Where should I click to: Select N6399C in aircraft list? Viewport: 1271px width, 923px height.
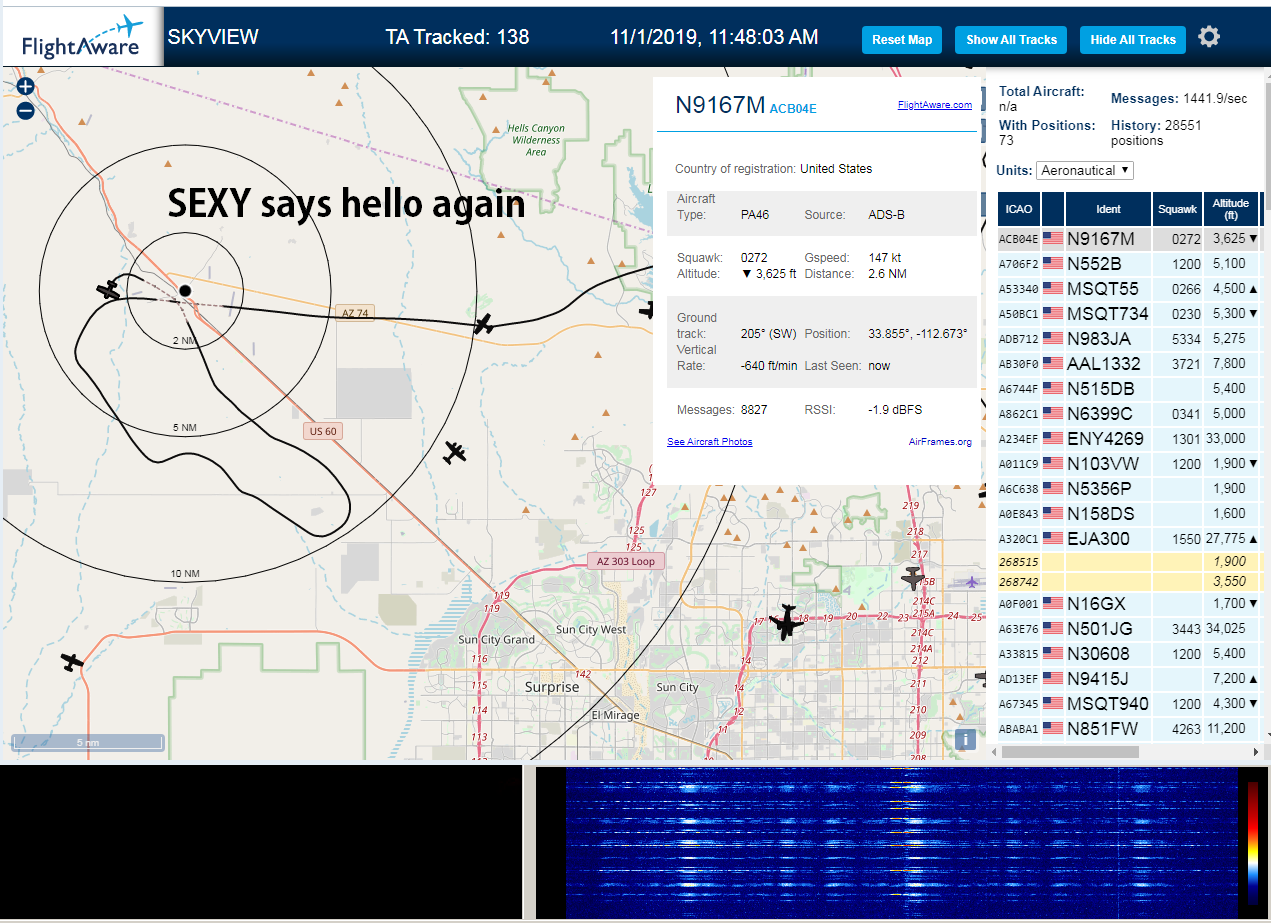1129,414
